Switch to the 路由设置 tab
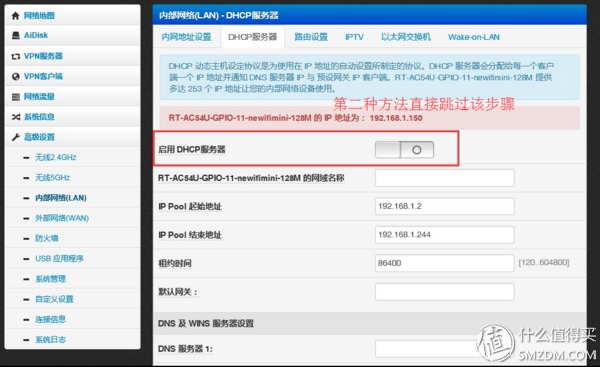600x367 pixels. 311,37
